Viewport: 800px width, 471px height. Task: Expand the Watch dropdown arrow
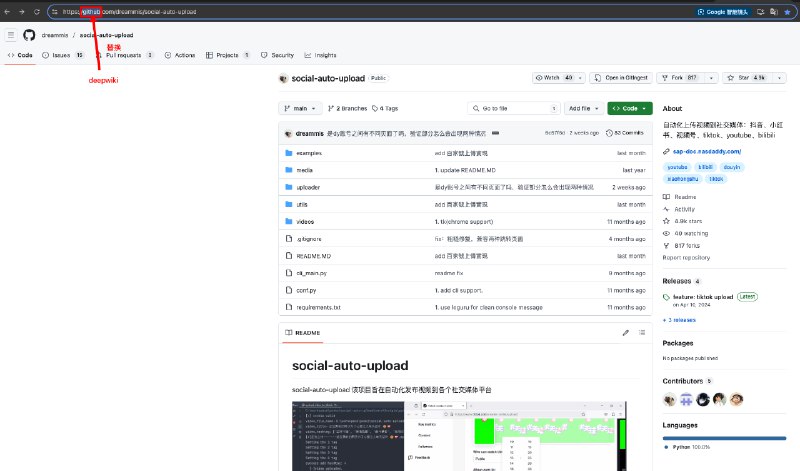click(580, 78)
